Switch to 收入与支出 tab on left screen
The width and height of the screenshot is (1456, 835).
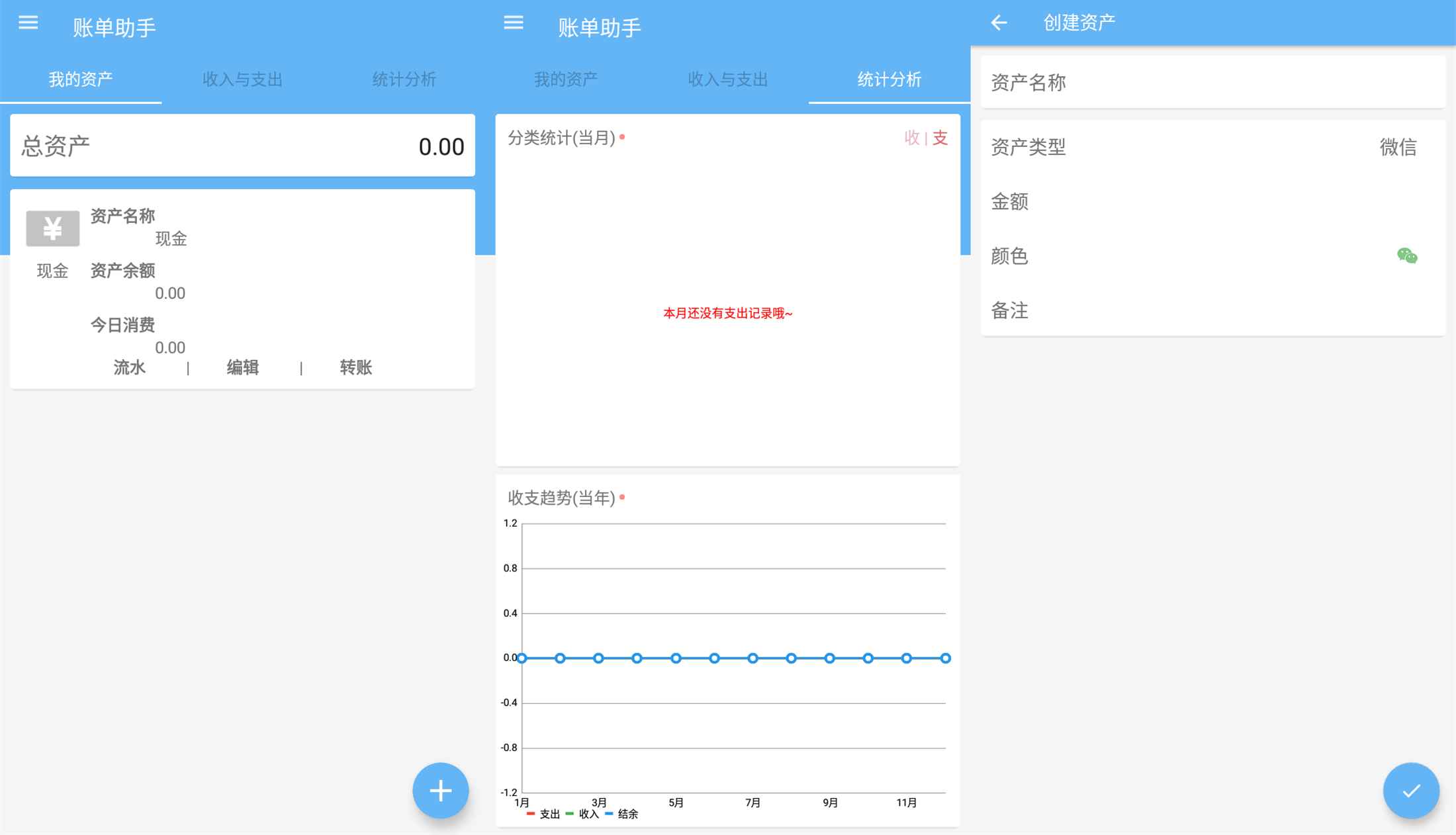pos(242,79)
